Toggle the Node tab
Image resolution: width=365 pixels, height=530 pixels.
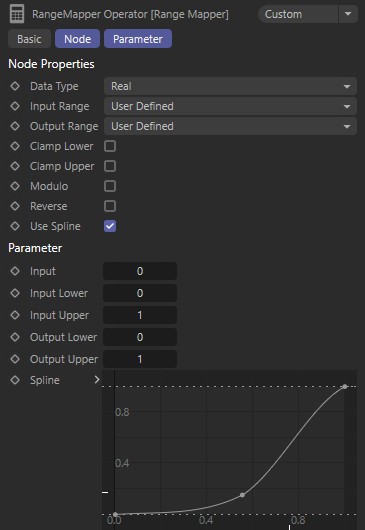pos(77,39)
